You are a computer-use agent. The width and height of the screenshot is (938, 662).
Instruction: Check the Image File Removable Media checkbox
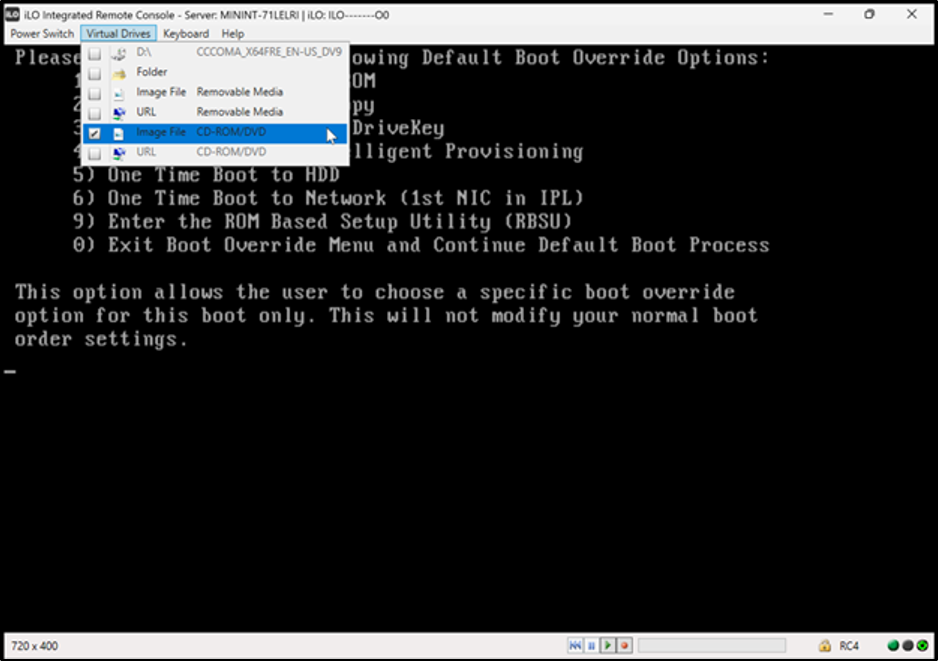pos(95,94)
